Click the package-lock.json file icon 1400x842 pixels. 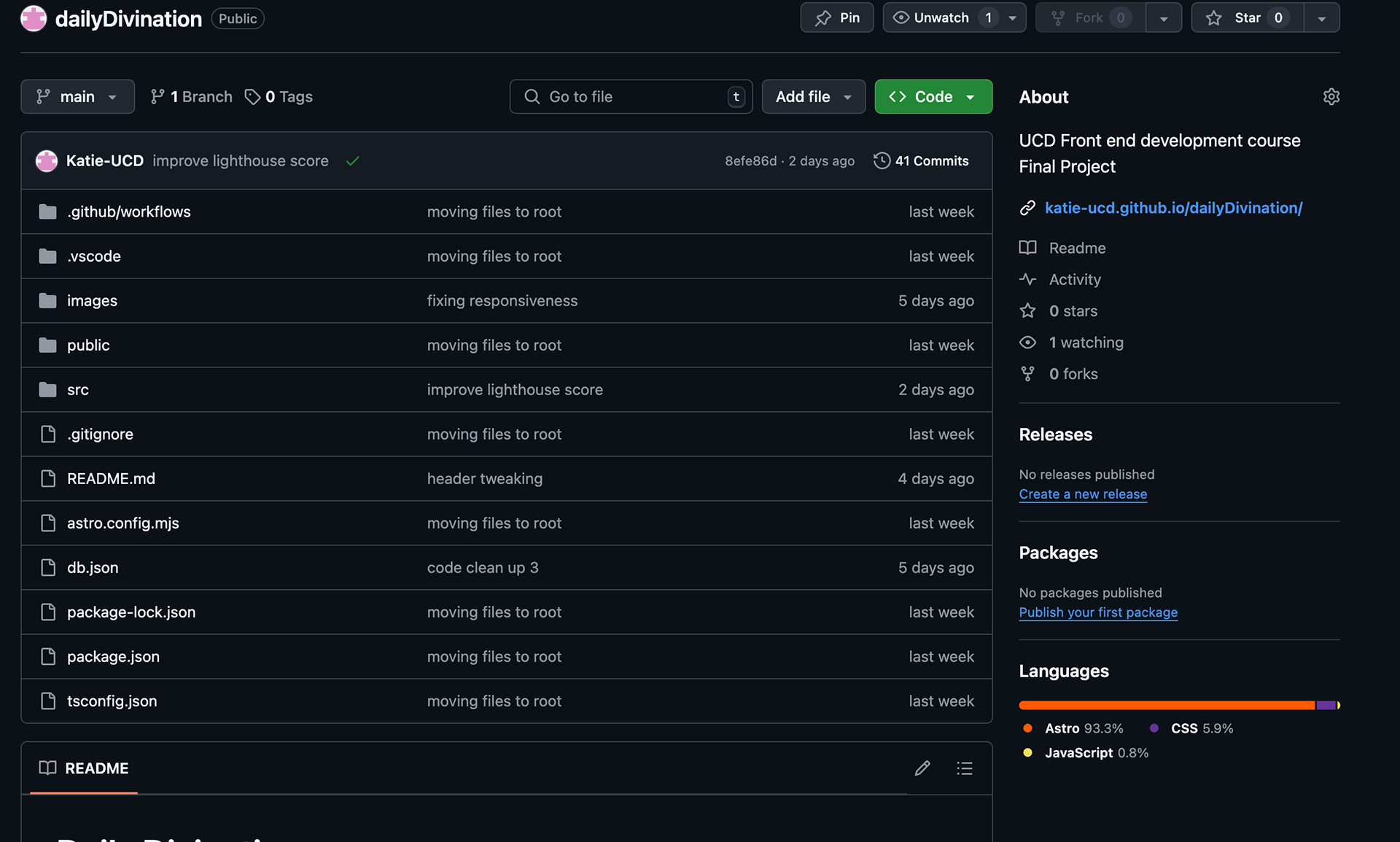pyautogui.click(x=48, y=612)
